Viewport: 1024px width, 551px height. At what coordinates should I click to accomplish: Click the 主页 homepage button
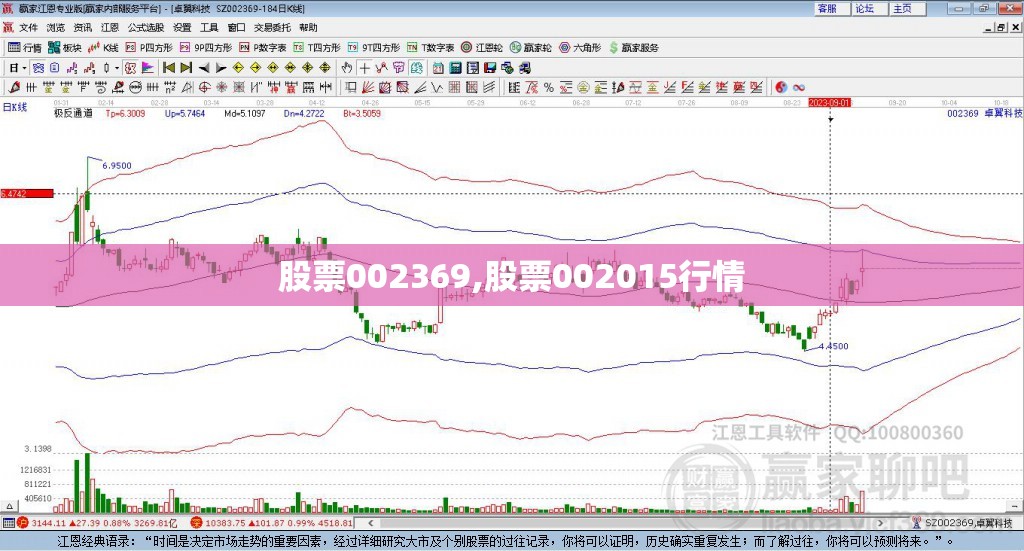[x=907, y=8]
